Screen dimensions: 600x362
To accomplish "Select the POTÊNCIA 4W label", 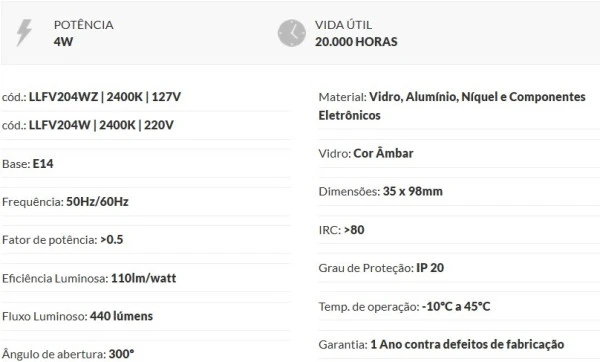I will coord(83,33).
